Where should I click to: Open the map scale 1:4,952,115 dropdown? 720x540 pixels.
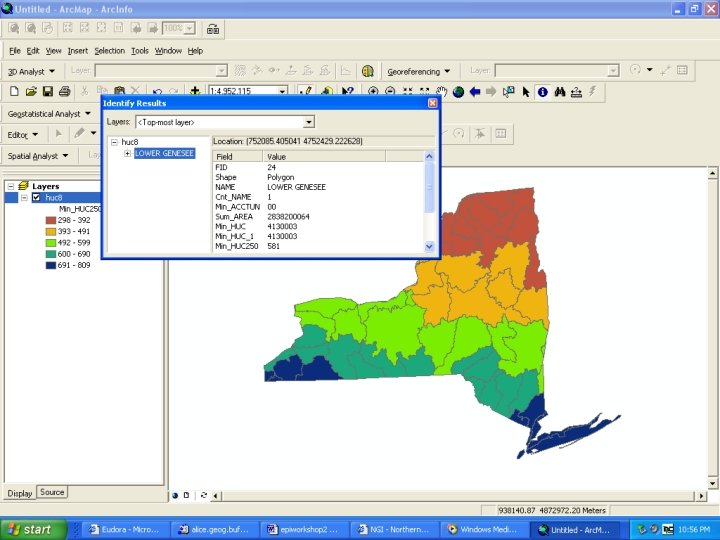pos(282,91)
